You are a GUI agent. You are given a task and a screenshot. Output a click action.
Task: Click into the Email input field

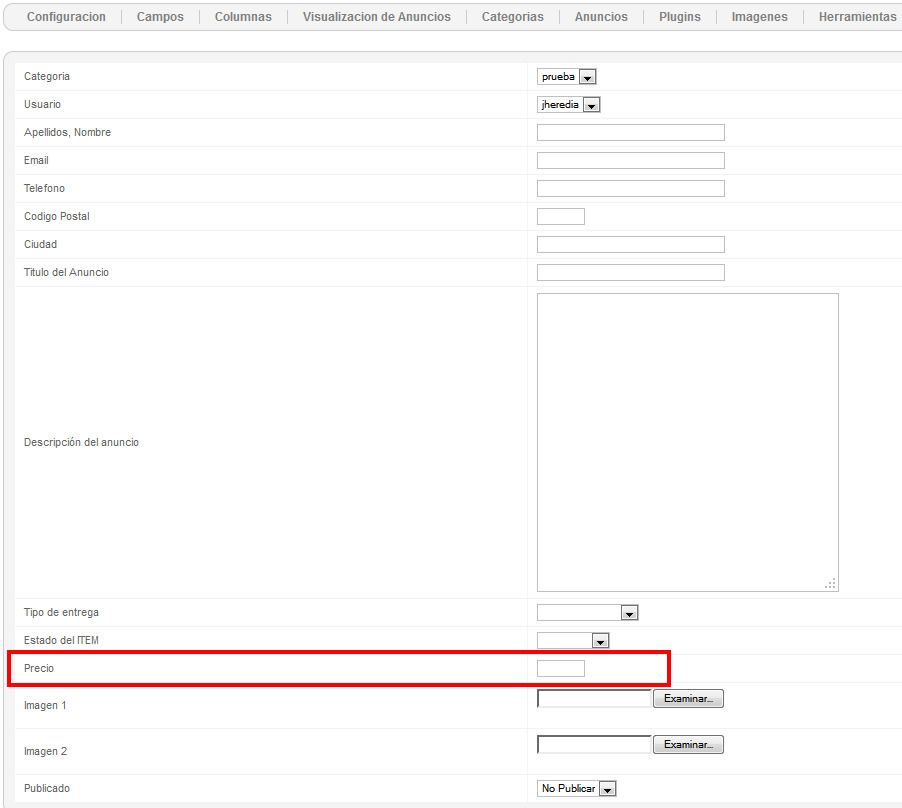click(630, 160)
